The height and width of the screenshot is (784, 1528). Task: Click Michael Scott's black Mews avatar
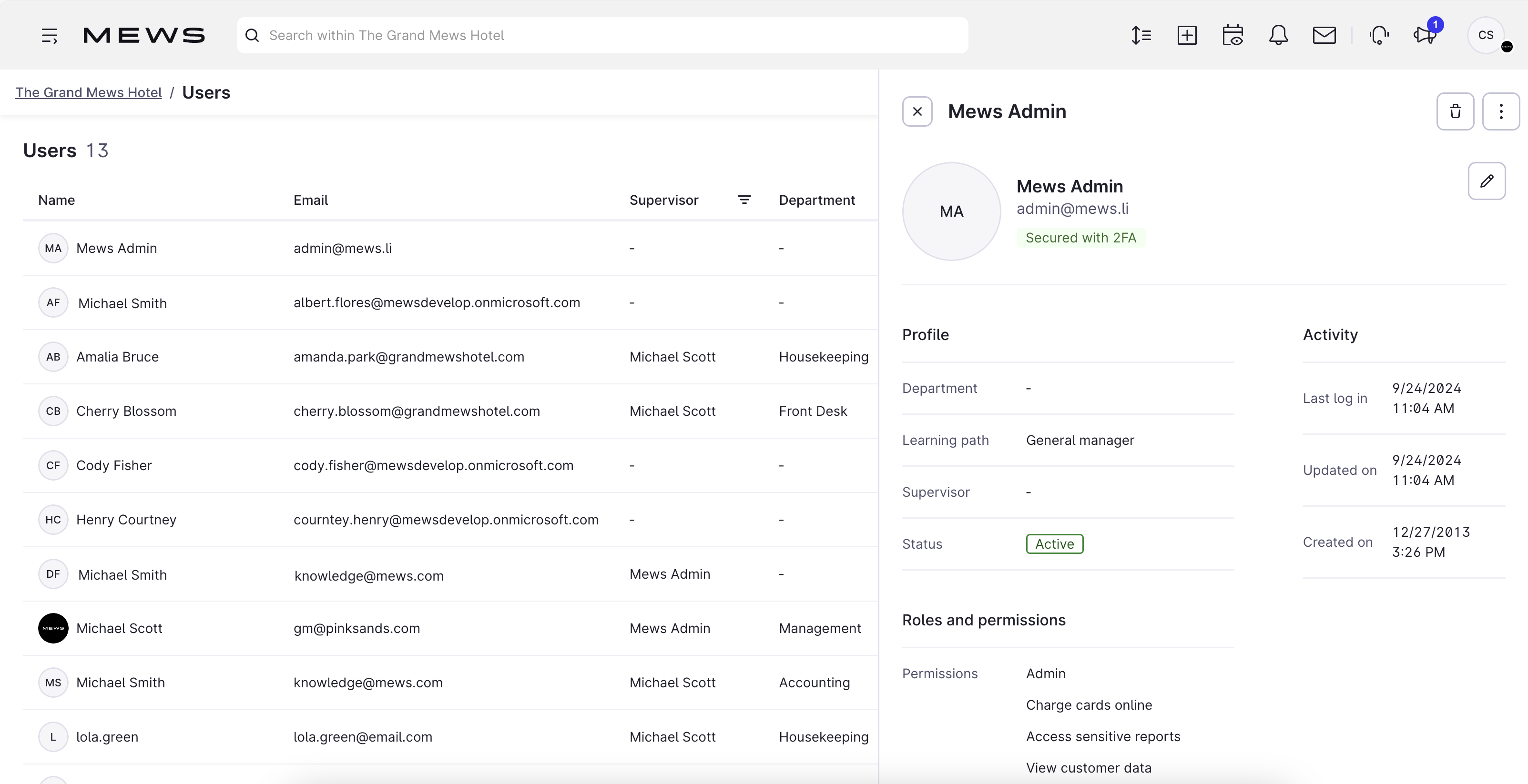(53, 628)
